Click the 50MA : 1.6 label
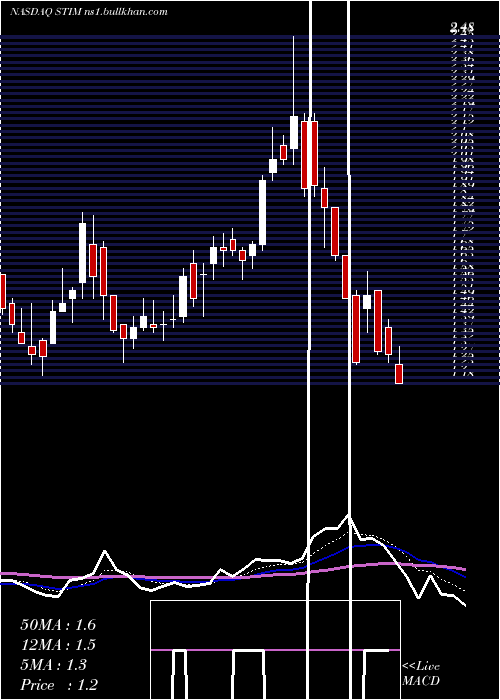500x700 pixels. click(x=58, y=625)
